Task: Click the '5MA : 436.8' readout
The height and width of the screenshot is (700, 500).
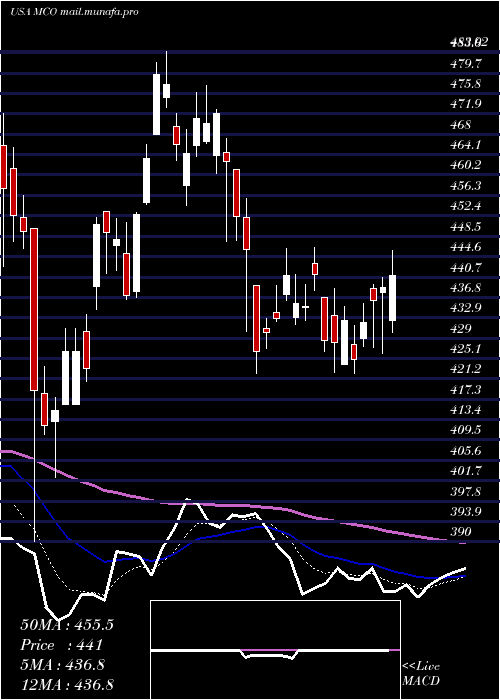Action: (x=62, y=665)
